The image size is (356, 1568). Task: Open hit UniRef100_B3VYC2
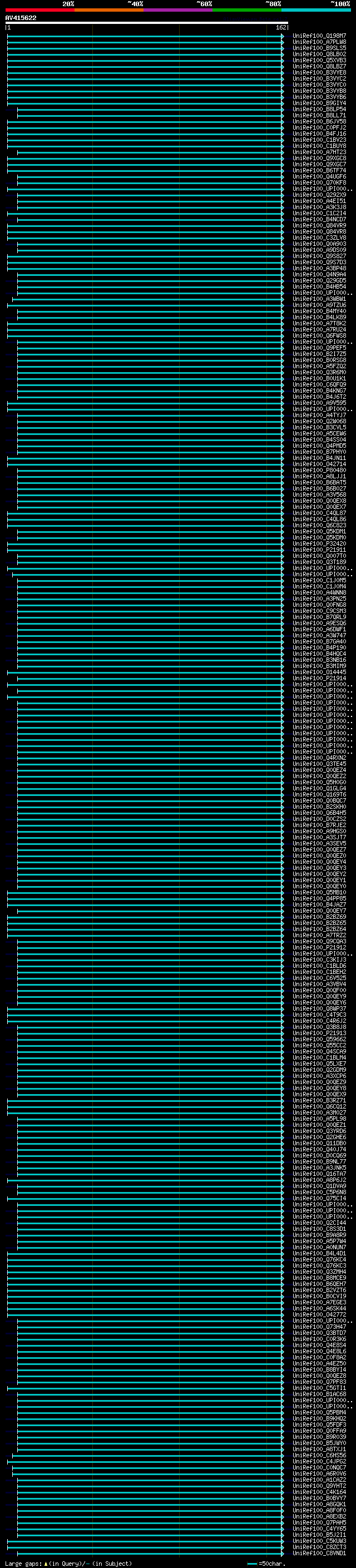click(x=319, y=78)
